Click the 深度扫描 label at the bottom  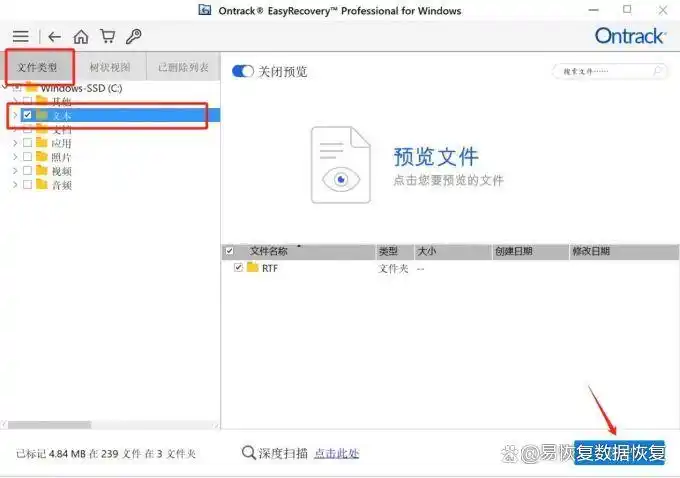coord(283,453)
